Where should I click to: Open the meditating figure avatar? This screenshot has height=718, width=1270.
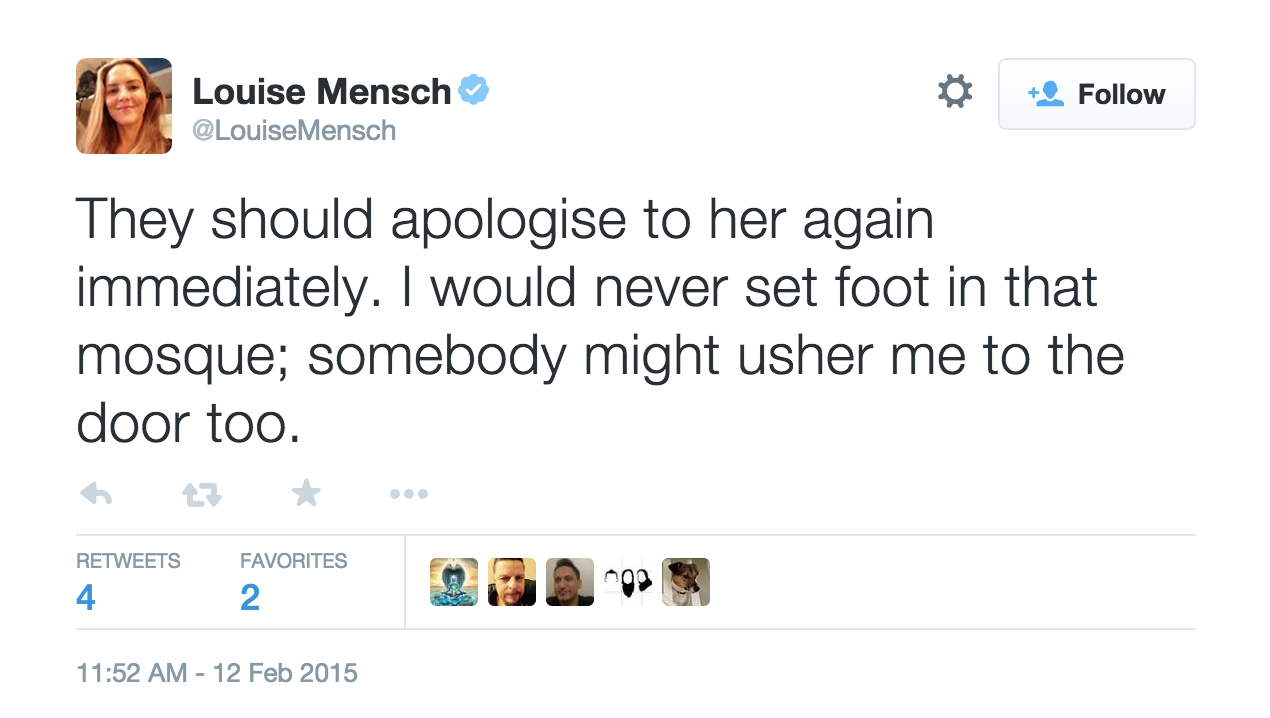454,582
